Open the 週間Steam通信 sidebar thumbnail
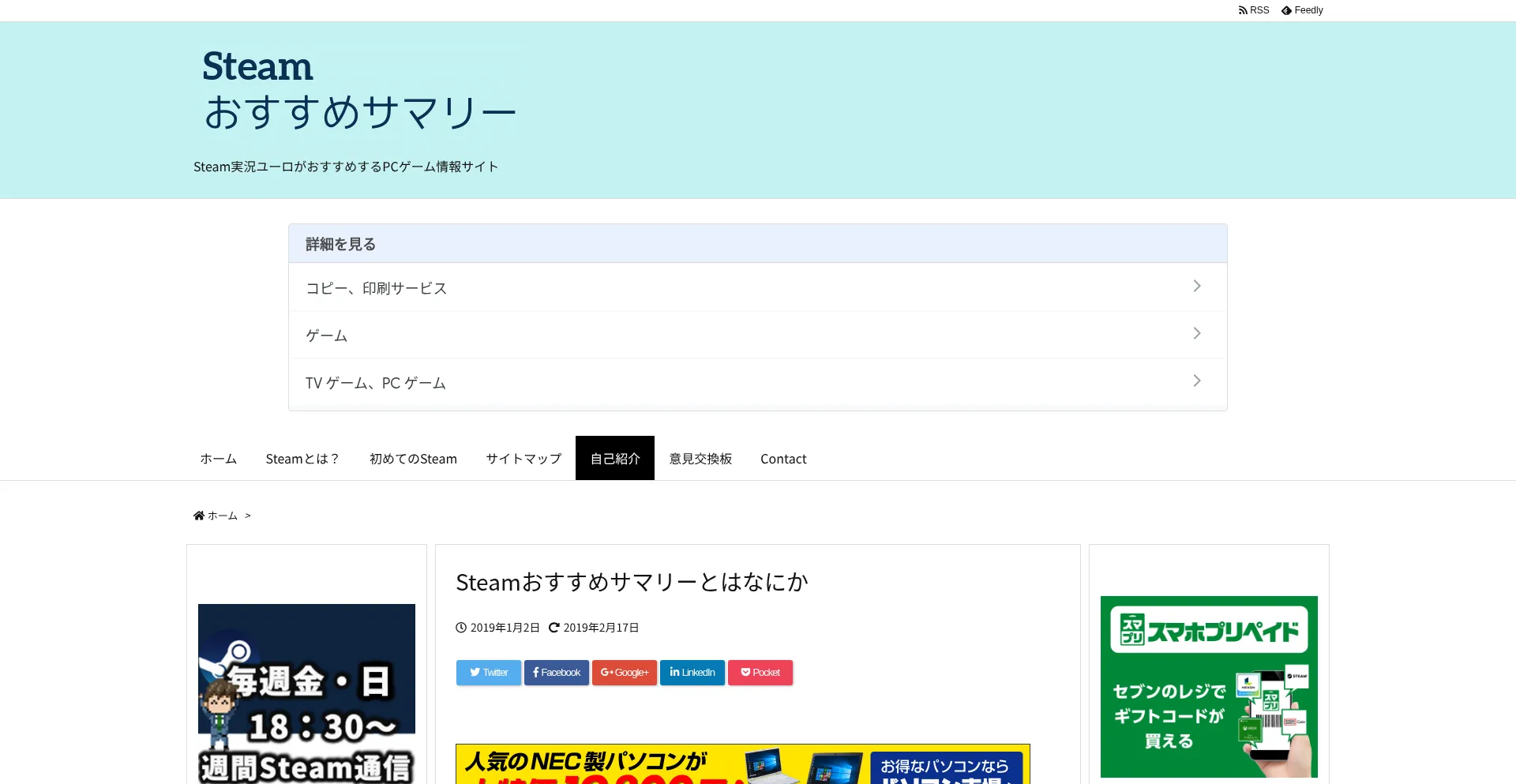The image size is (1516, 784). coord(306,694)
